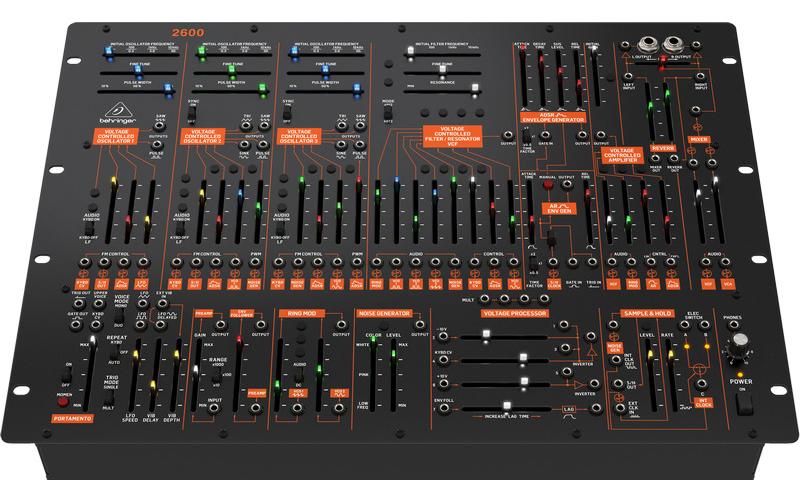
Task: Flip the Trig Mode Single/Mult switch
Action: point(109,396)
